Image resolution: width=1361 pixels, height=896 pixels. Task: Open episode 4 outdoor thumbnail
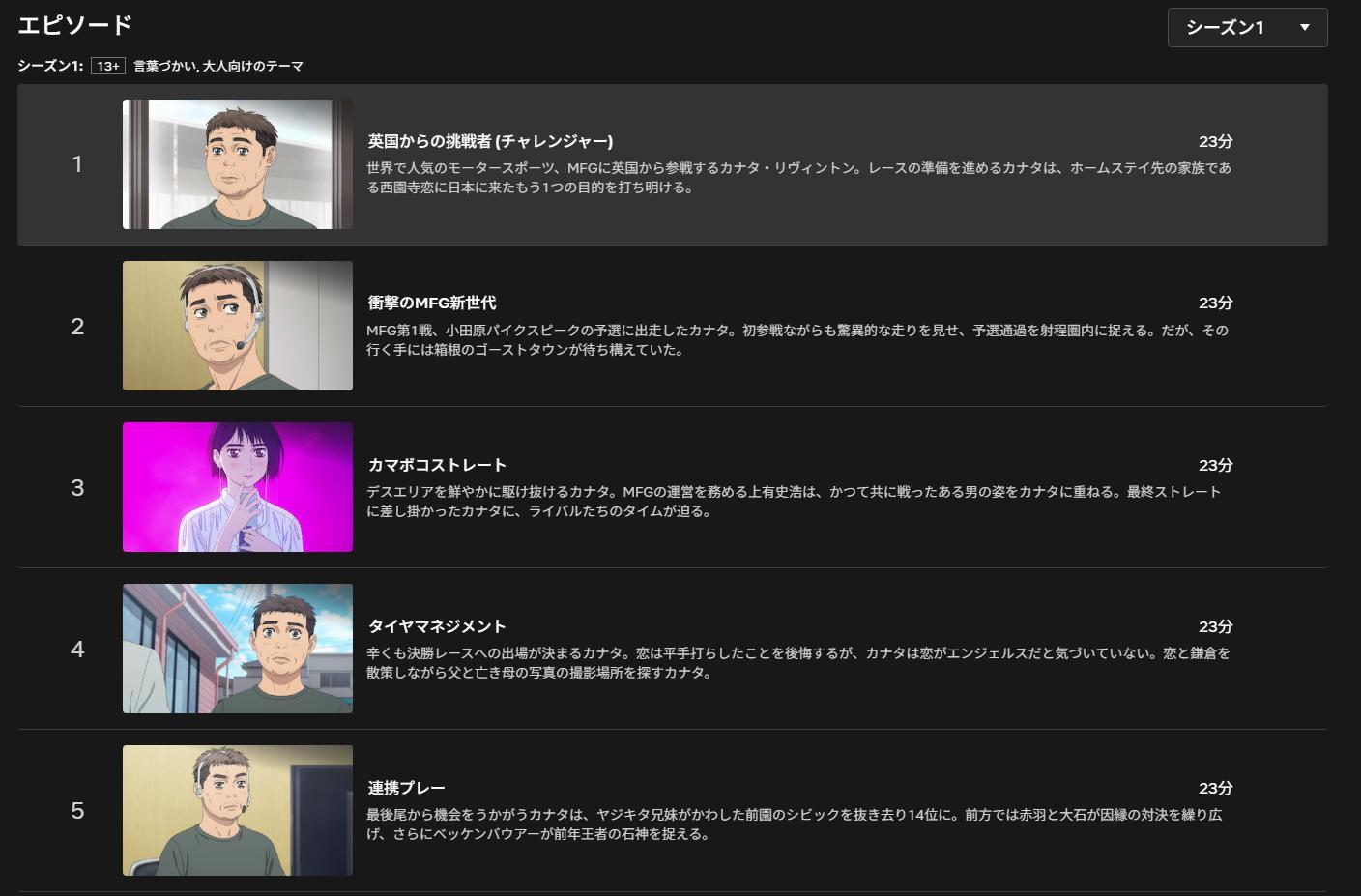[238, 649]
